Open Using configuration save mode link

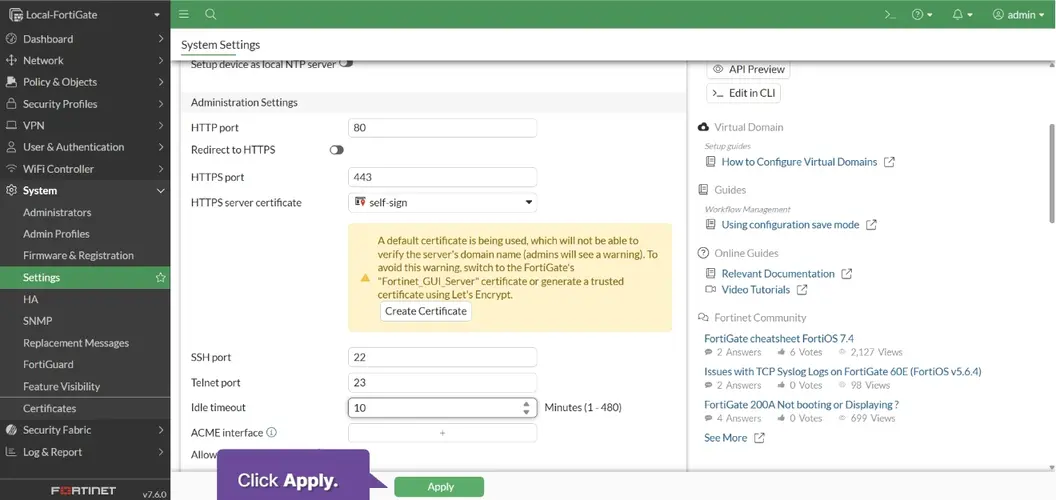tap(790, 224)
